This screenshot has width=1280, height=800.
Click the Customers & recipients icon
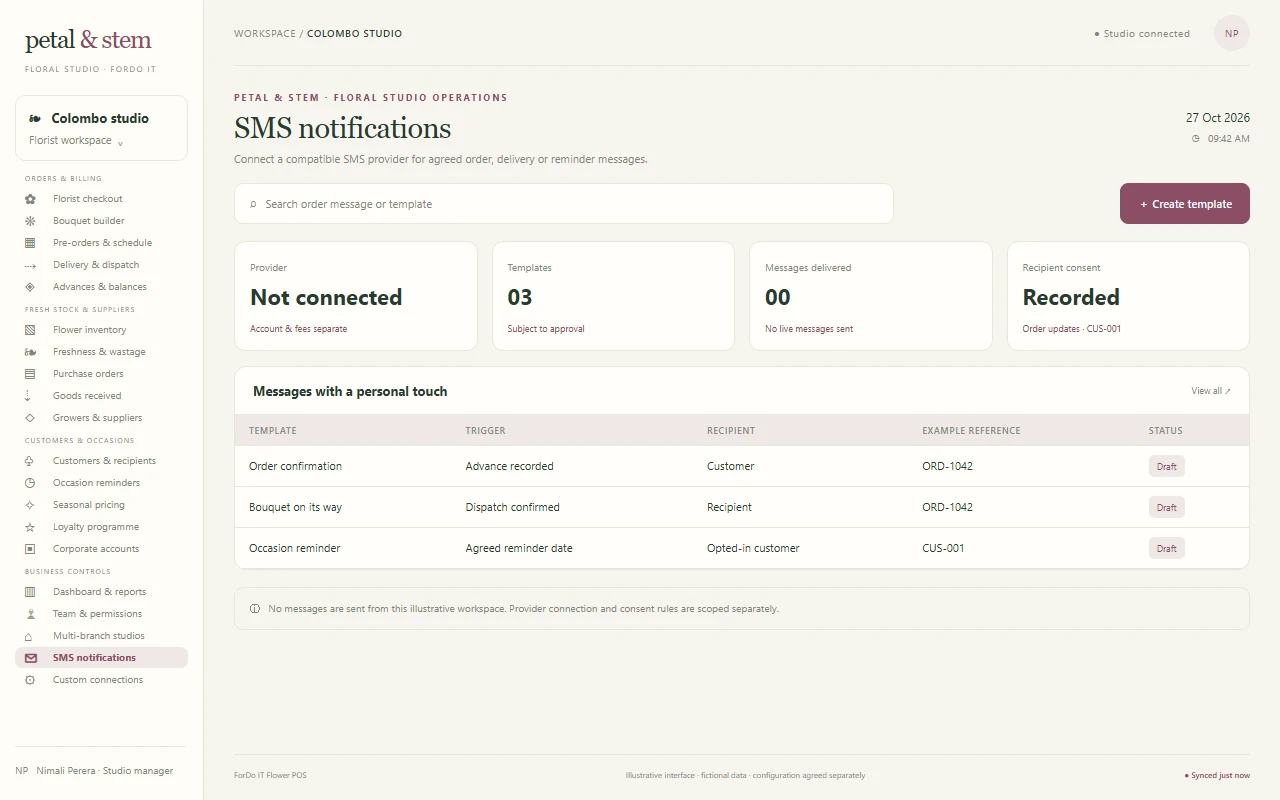click(x=30, y=461)
